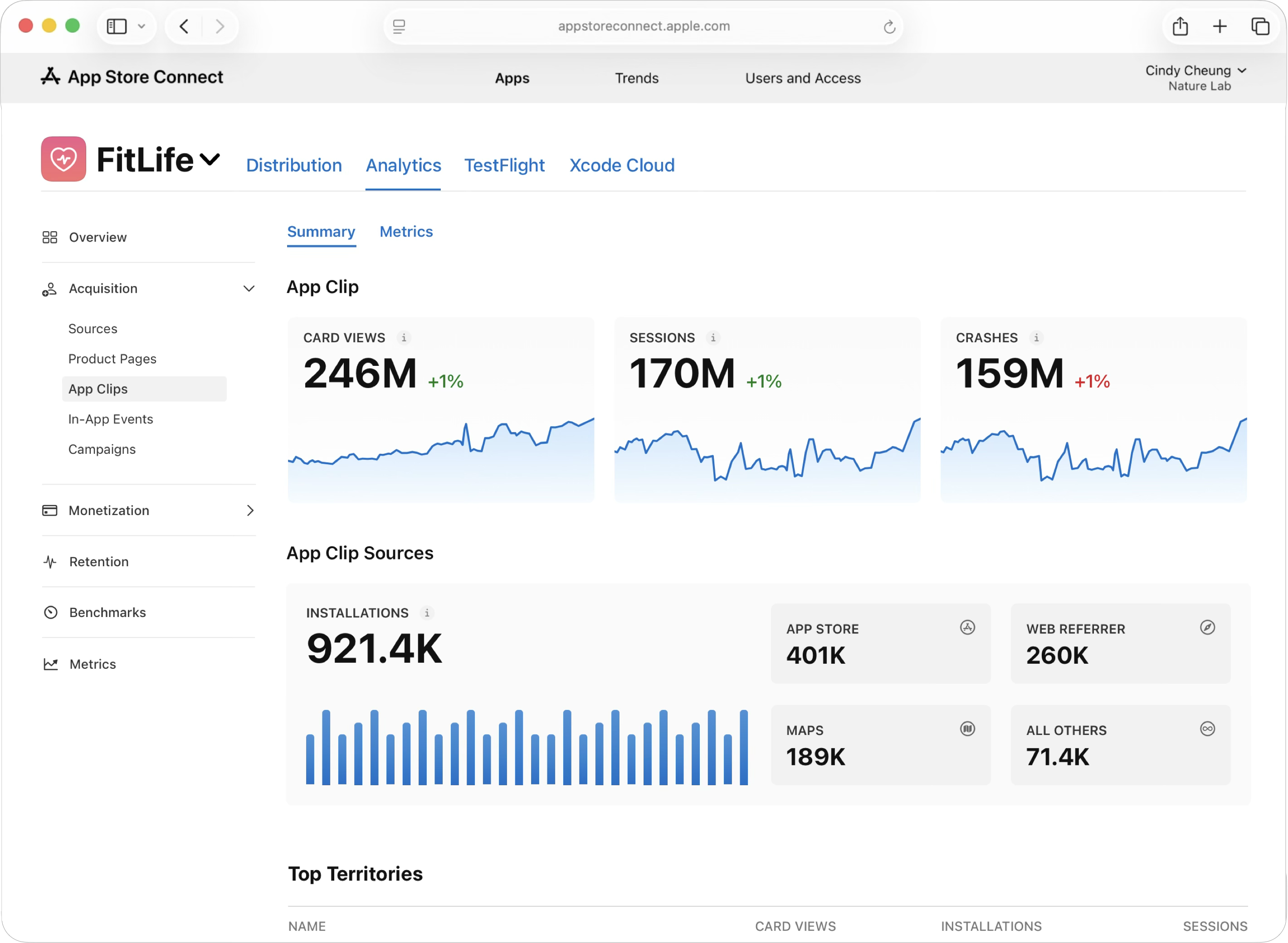Click the Crashes info icon
Image resolution: width=1288 pixels, height=943 pixels.
point(1036,338)
